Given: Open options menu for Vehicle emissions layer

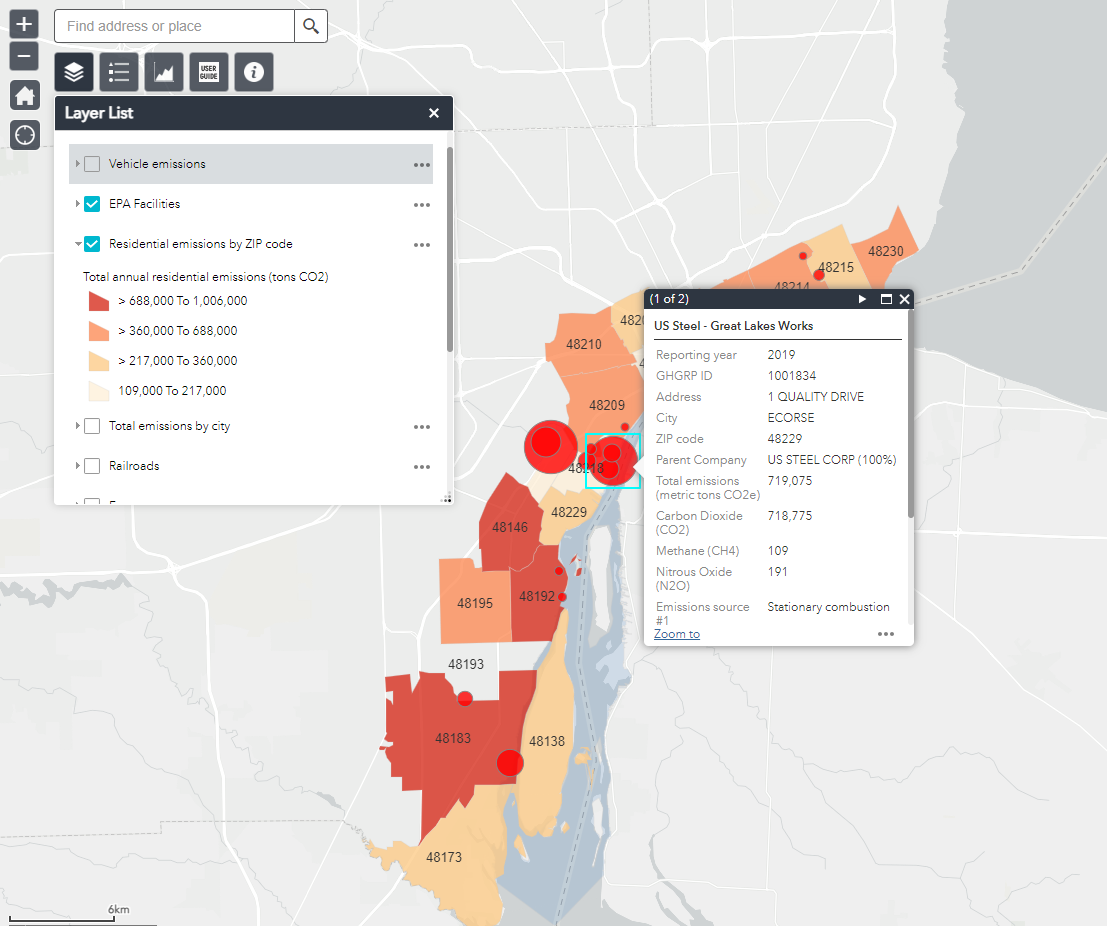Looking at the screenshot, I should click(x=422, y=165).
